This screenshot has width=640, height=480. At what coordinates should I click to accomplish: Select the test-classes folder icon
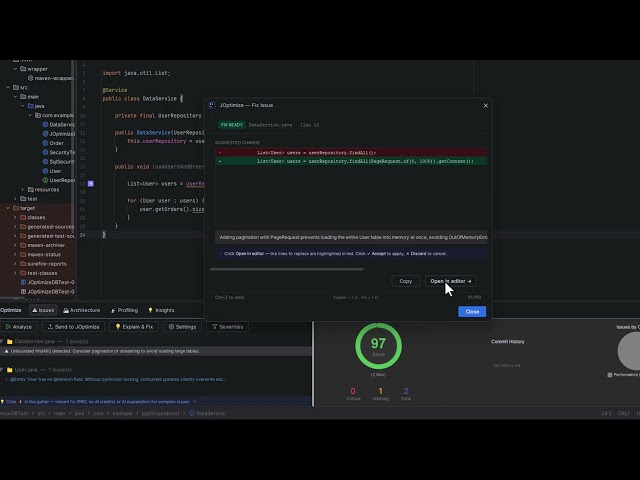(x=23, y=273)
